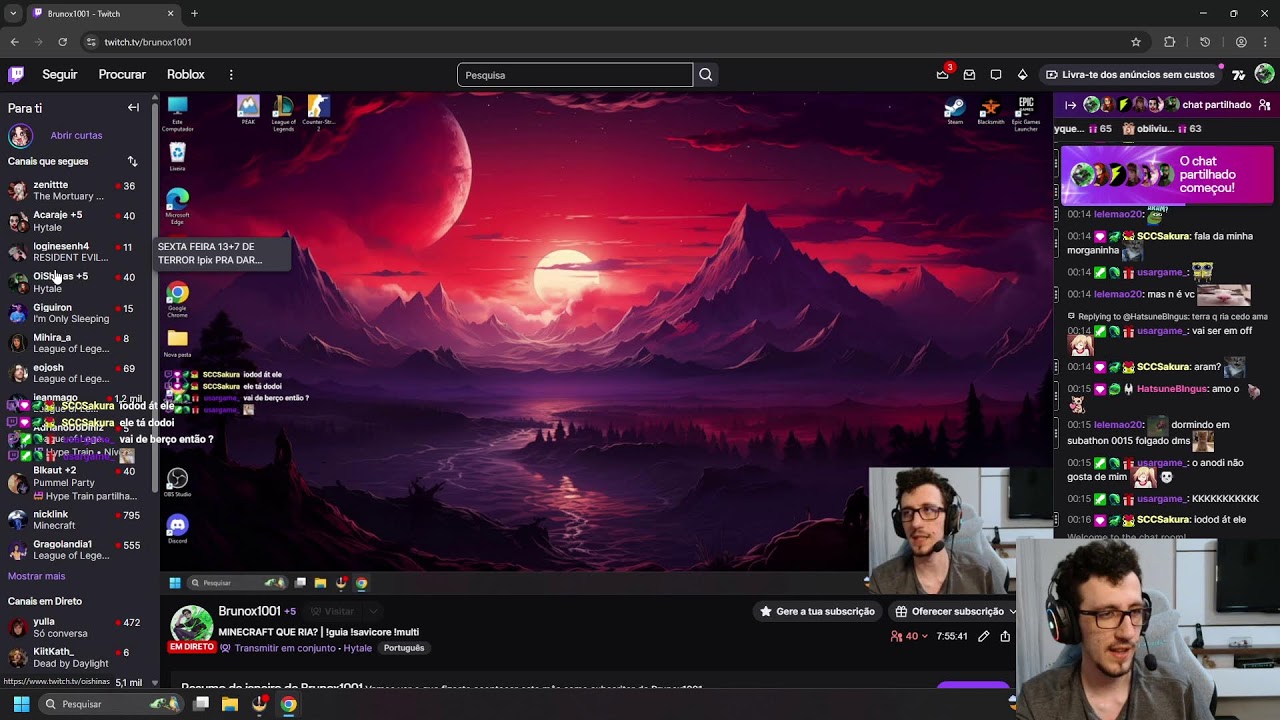Click Livra-te dos anúncios sem custos button
Viewport: 1280px width, 720px height.
(1129, 75)
